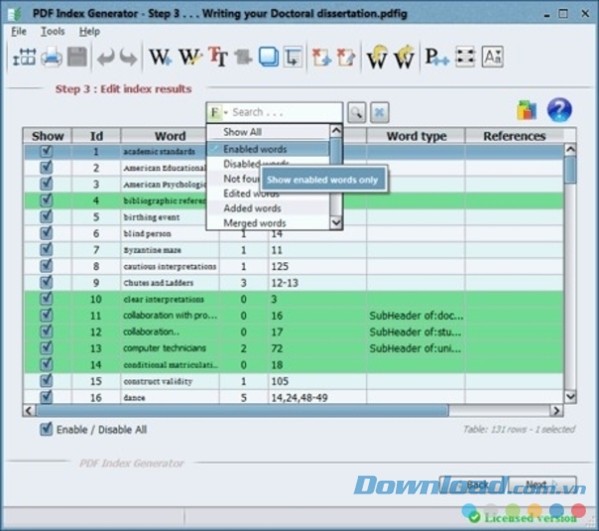The height and width of the screenshot is (531, 599).
Task: Click the References column header
Action: (x=514, y=136)
